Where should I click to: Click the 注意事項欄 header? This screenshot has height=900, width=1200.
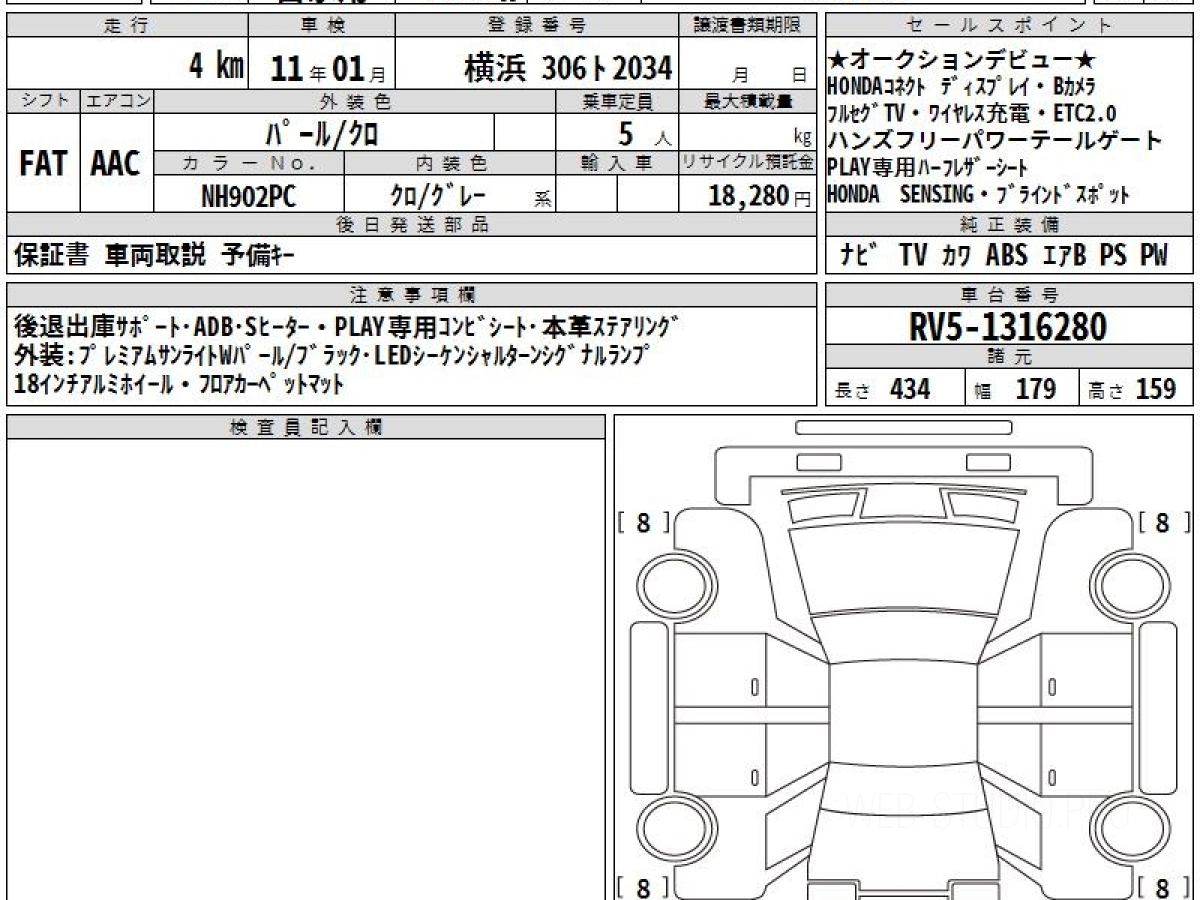pos(414,294)
